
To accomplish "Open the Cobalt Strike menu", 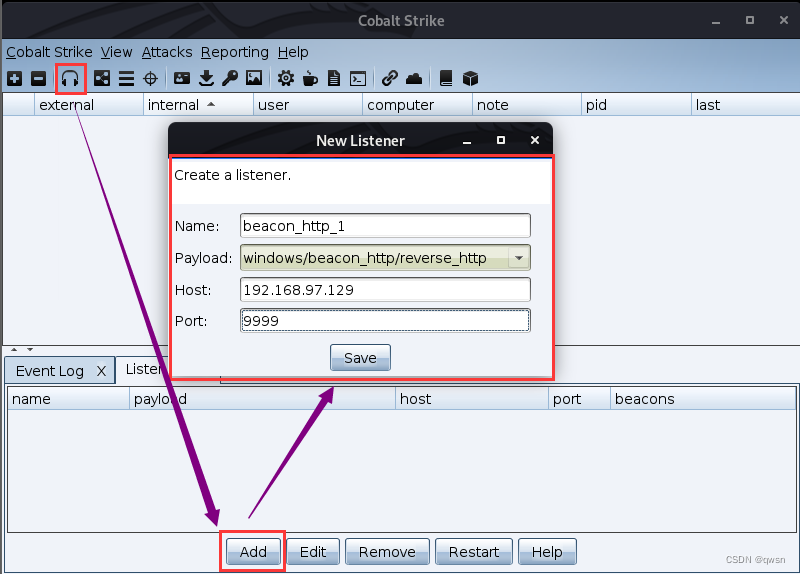I will point(49,52).
